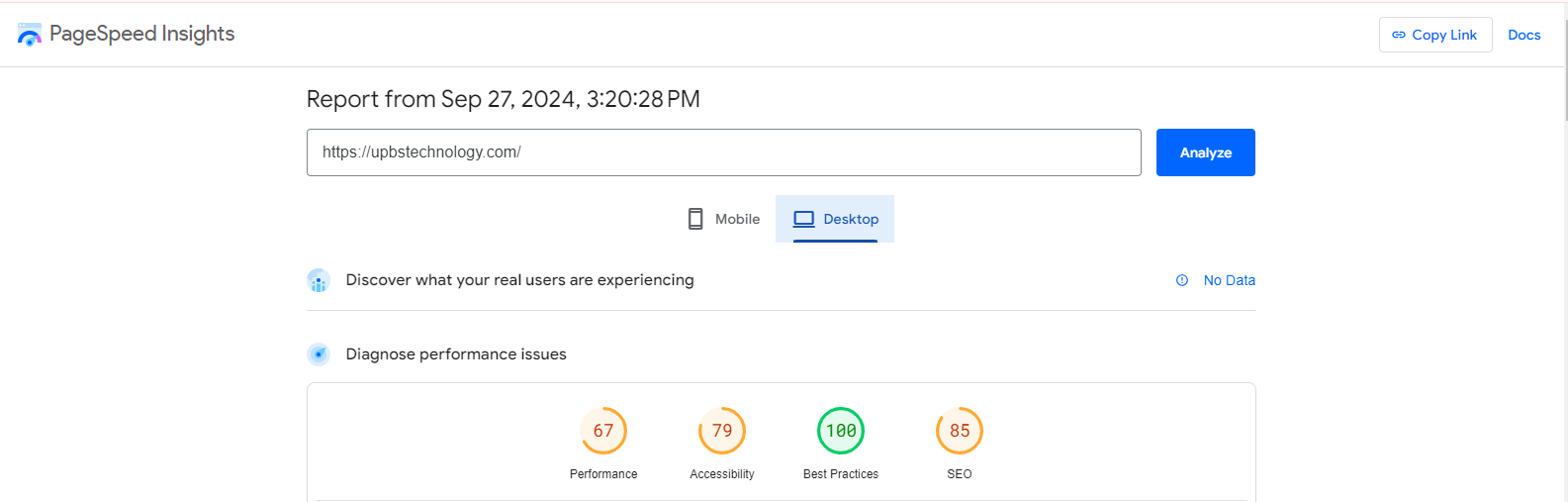
Task: Copy the report link with Copy Link
Action: click(1435, 35)
